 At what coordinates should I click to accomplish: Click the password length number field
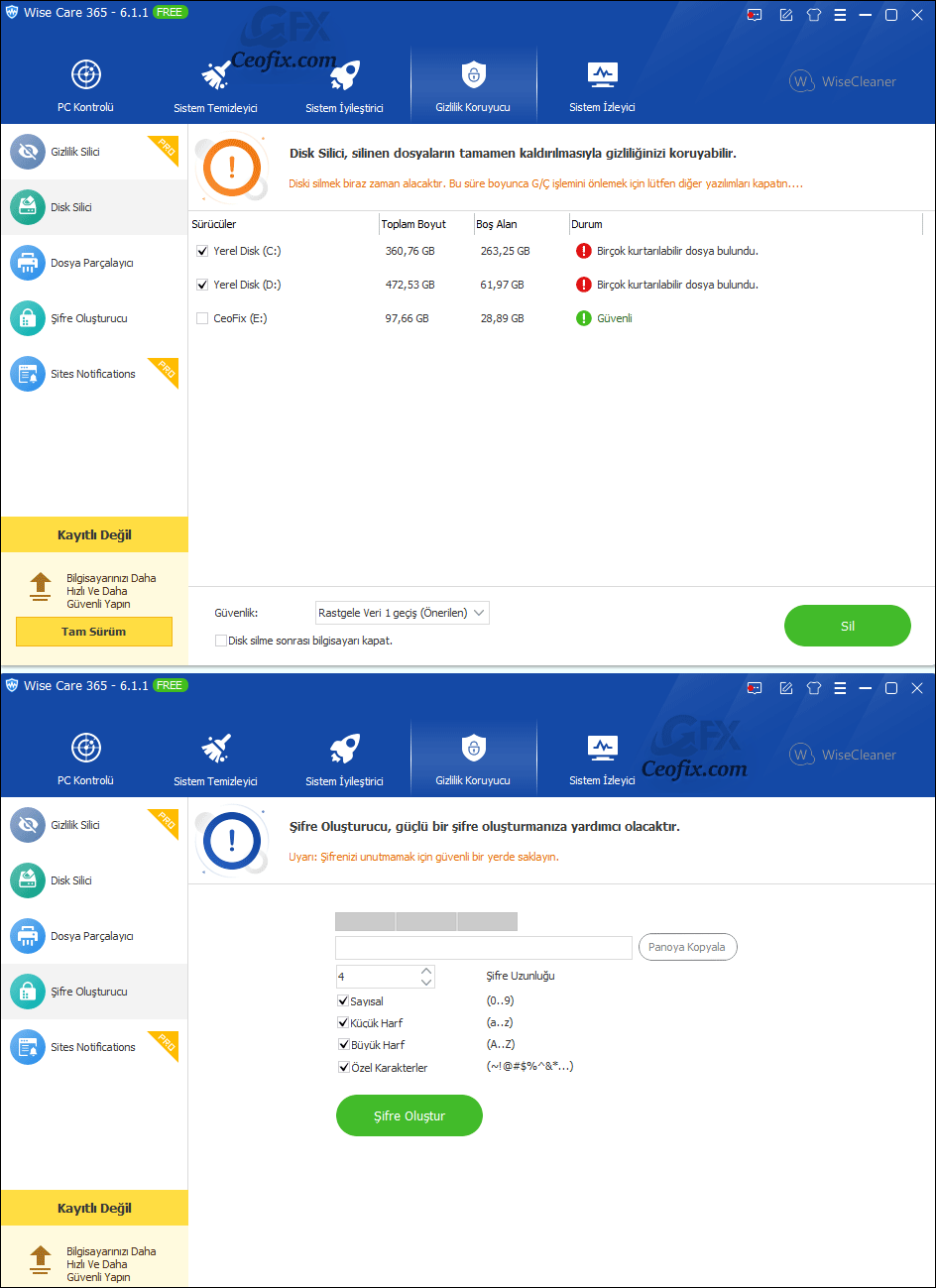(377, 977)
